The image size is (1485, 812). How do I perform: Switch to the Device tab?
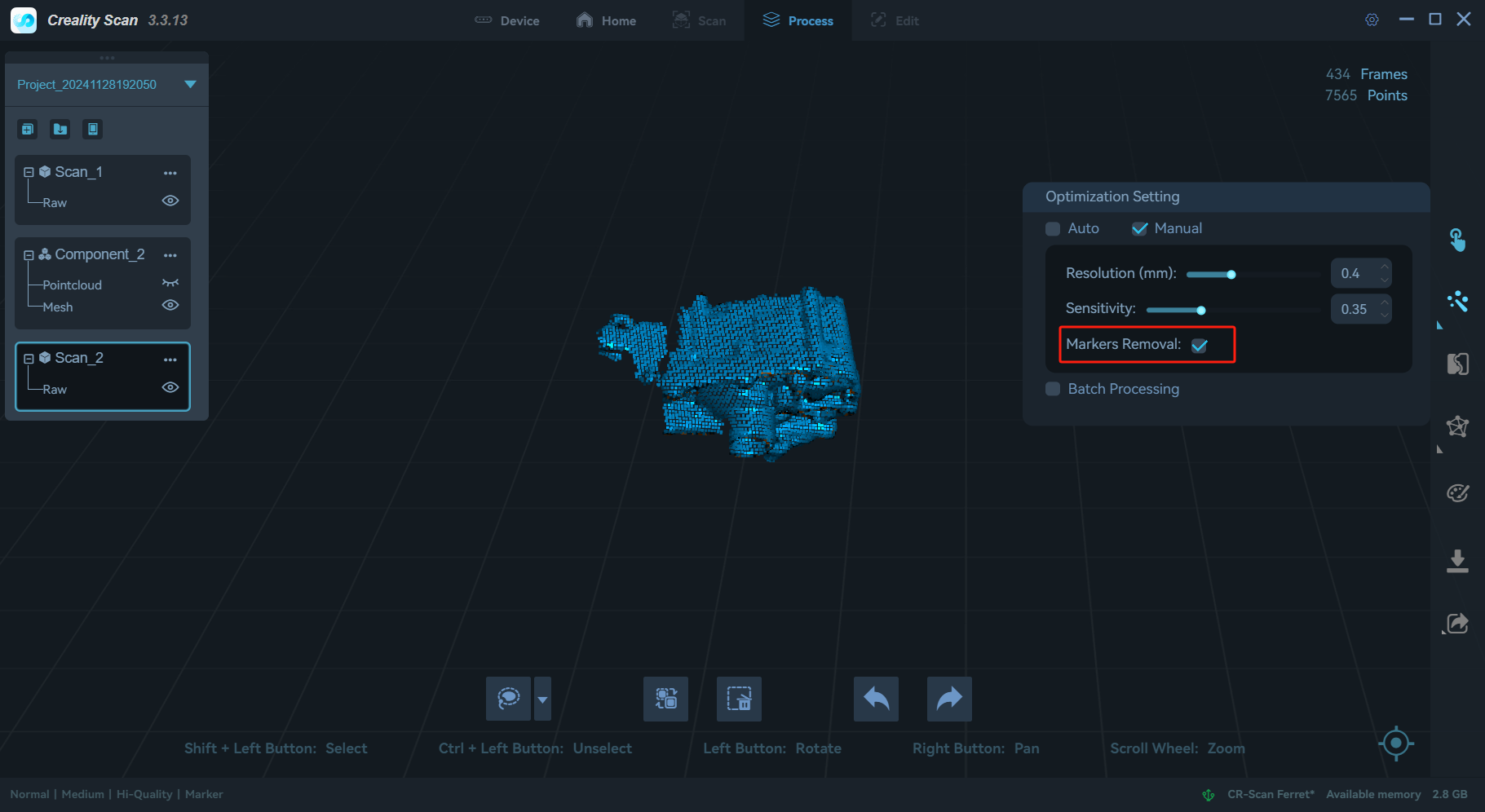pos(507,20)
